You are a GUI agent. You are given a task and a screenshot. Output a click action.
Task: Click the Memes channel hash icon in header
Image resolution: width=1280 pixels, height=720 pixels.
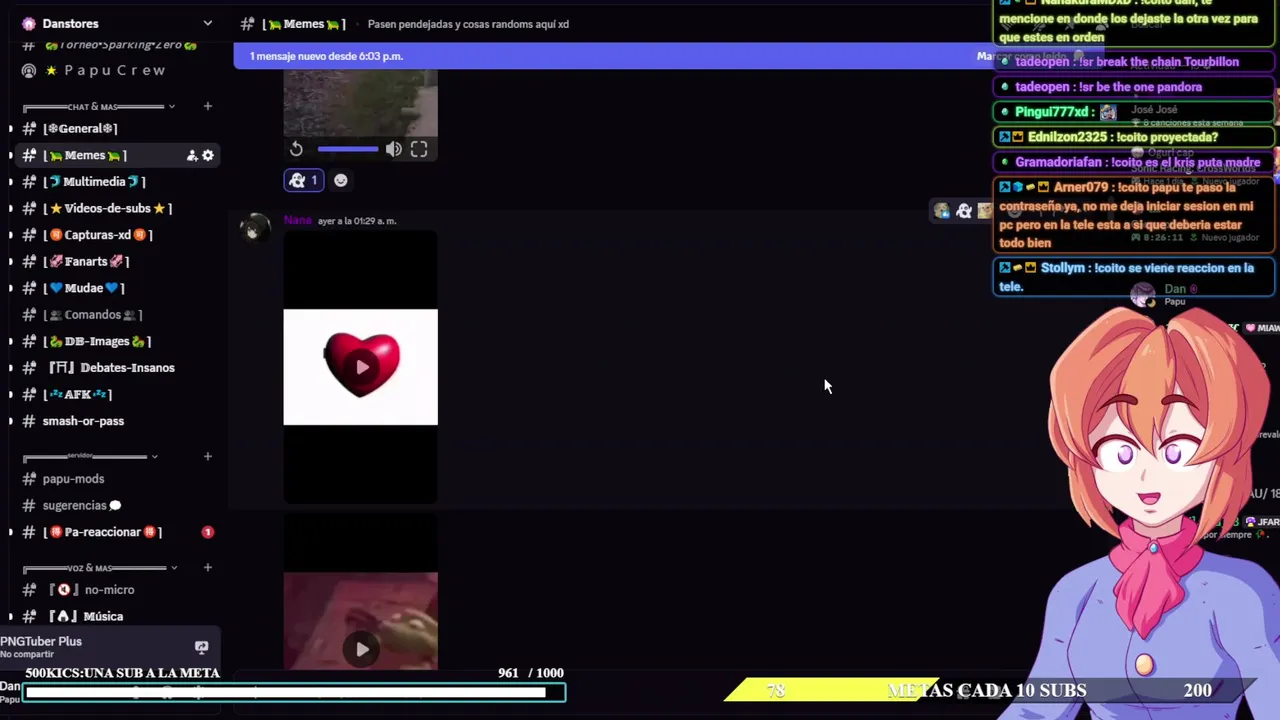click(x=247, y=23)
